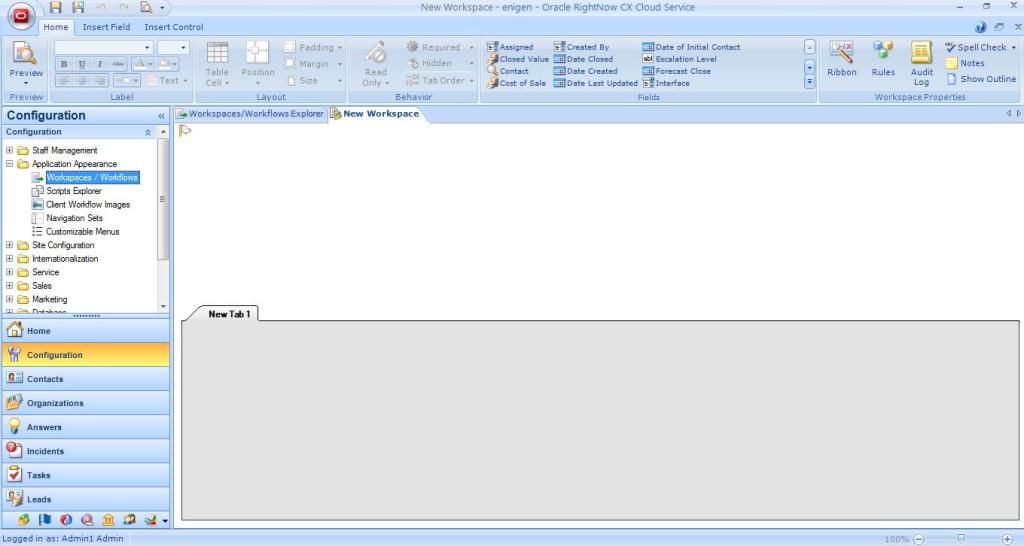Switch to Workspaces/Workflows Explorer tab

pyautogui.click(x=250, y=114)
